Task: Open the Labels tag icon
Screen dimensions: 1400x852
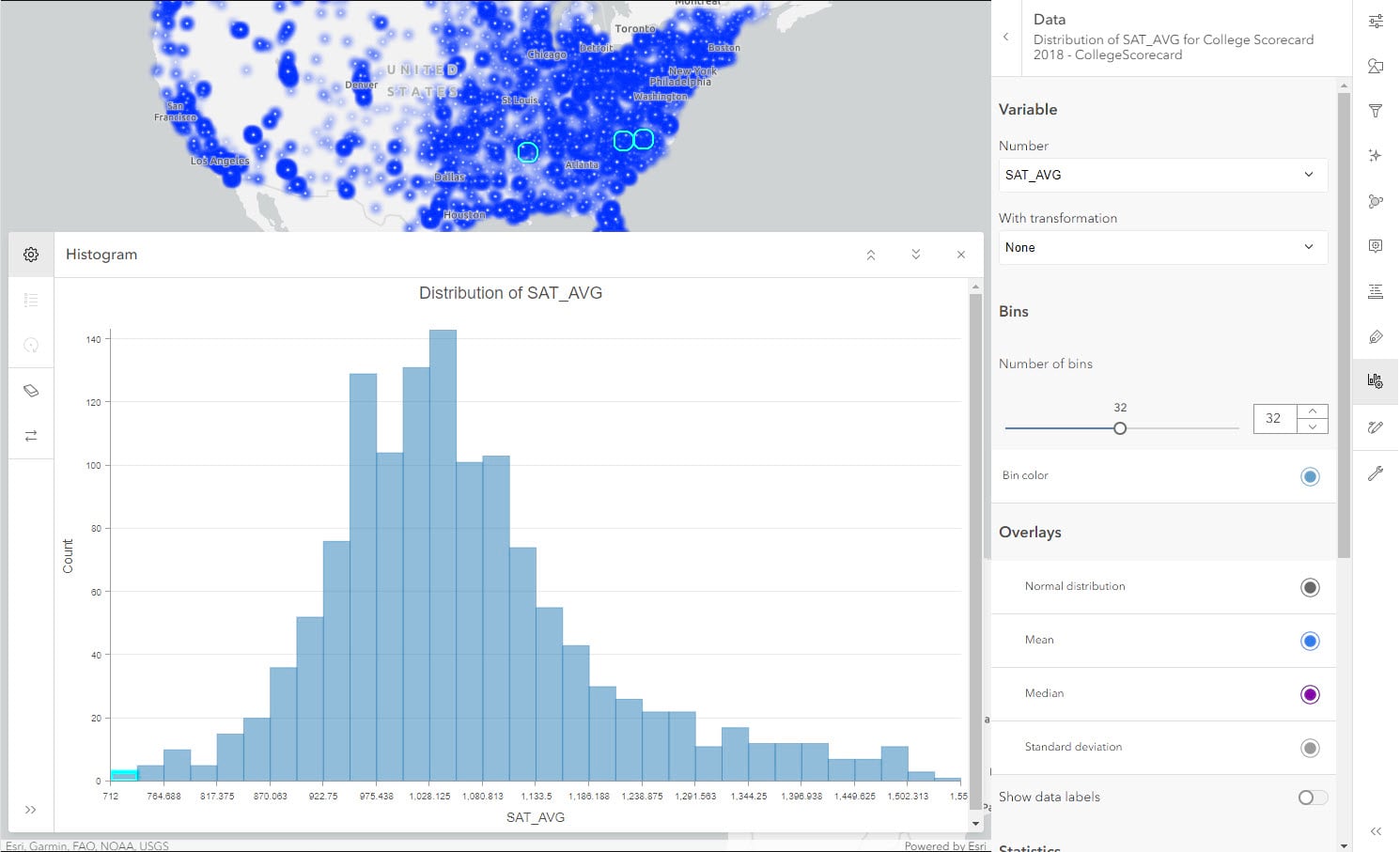Action: click(1376, 336)
